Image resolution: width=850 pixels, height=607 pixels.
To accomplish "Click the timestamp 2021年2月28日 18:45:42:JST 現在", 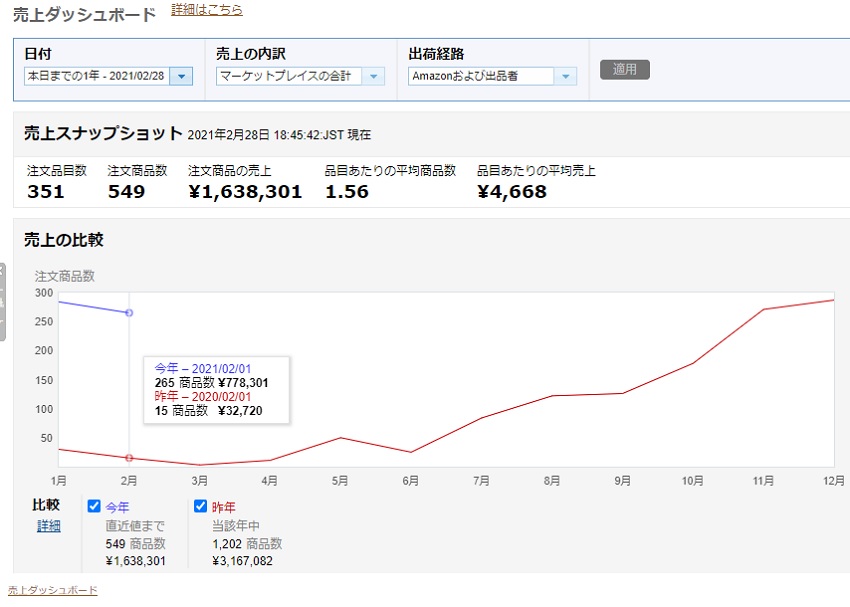I will point(279,135).
